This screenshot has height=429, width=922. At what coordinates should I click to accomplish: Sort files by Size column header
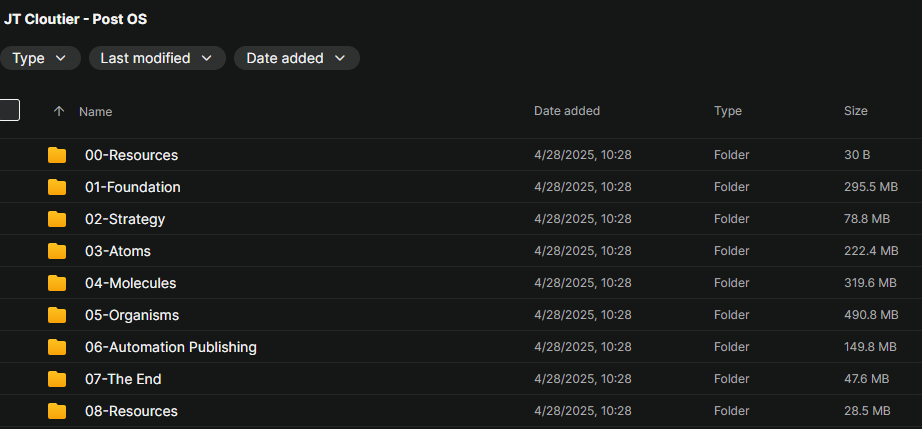point(856,111)
